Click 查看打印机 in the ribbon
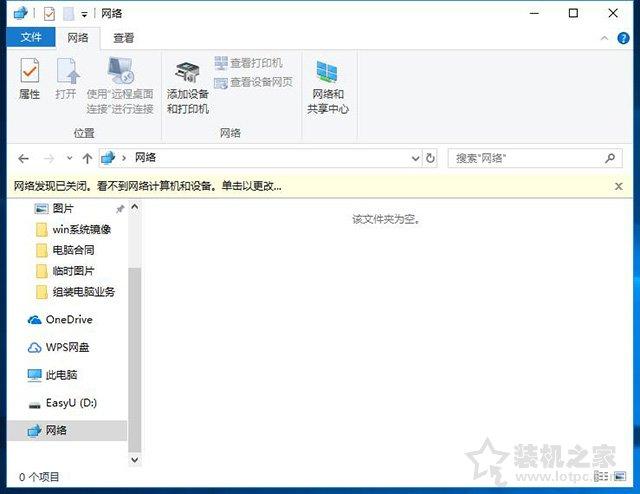This screenshot has width=640, height=494. [249, 63]
